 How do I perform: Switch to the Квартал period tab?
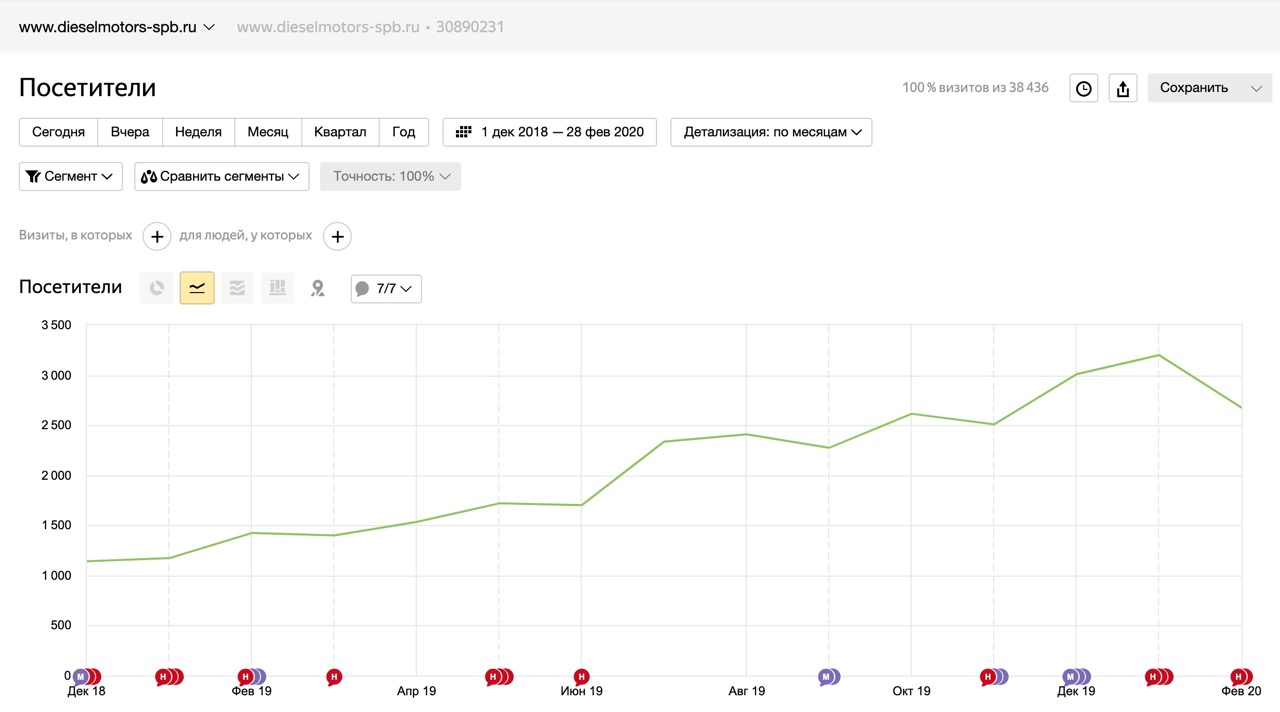(340, 132)
